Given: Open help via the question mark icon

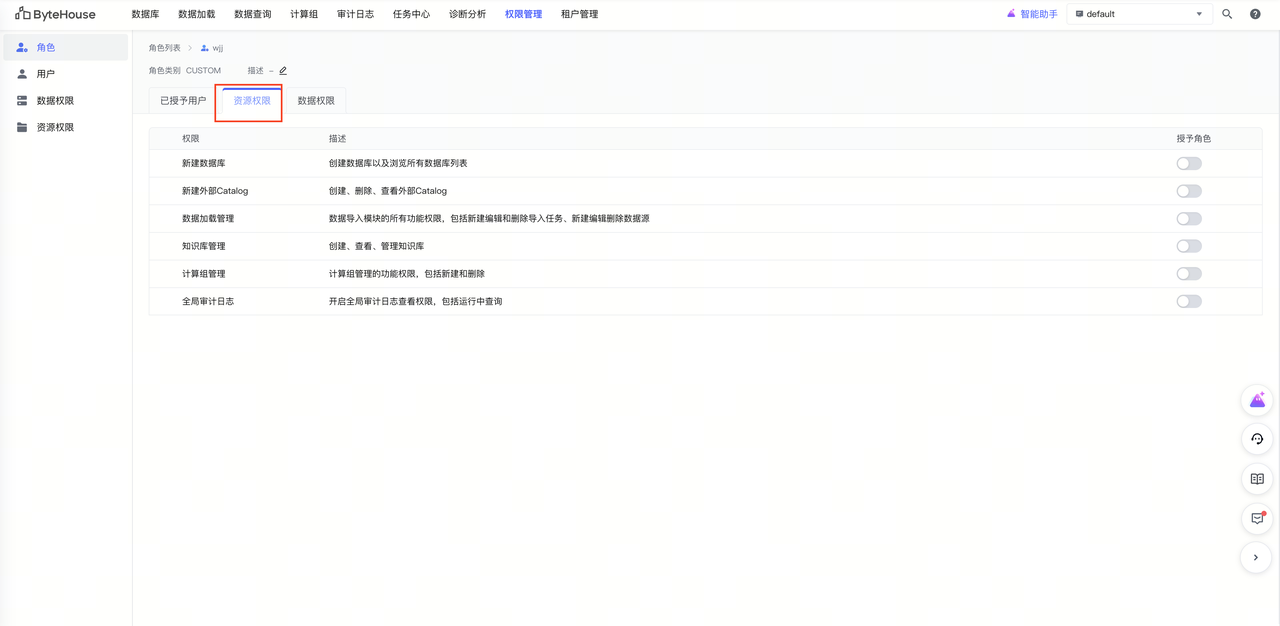Looking at the screenshot, I should pyautogui.click(x=1255, y=14).
